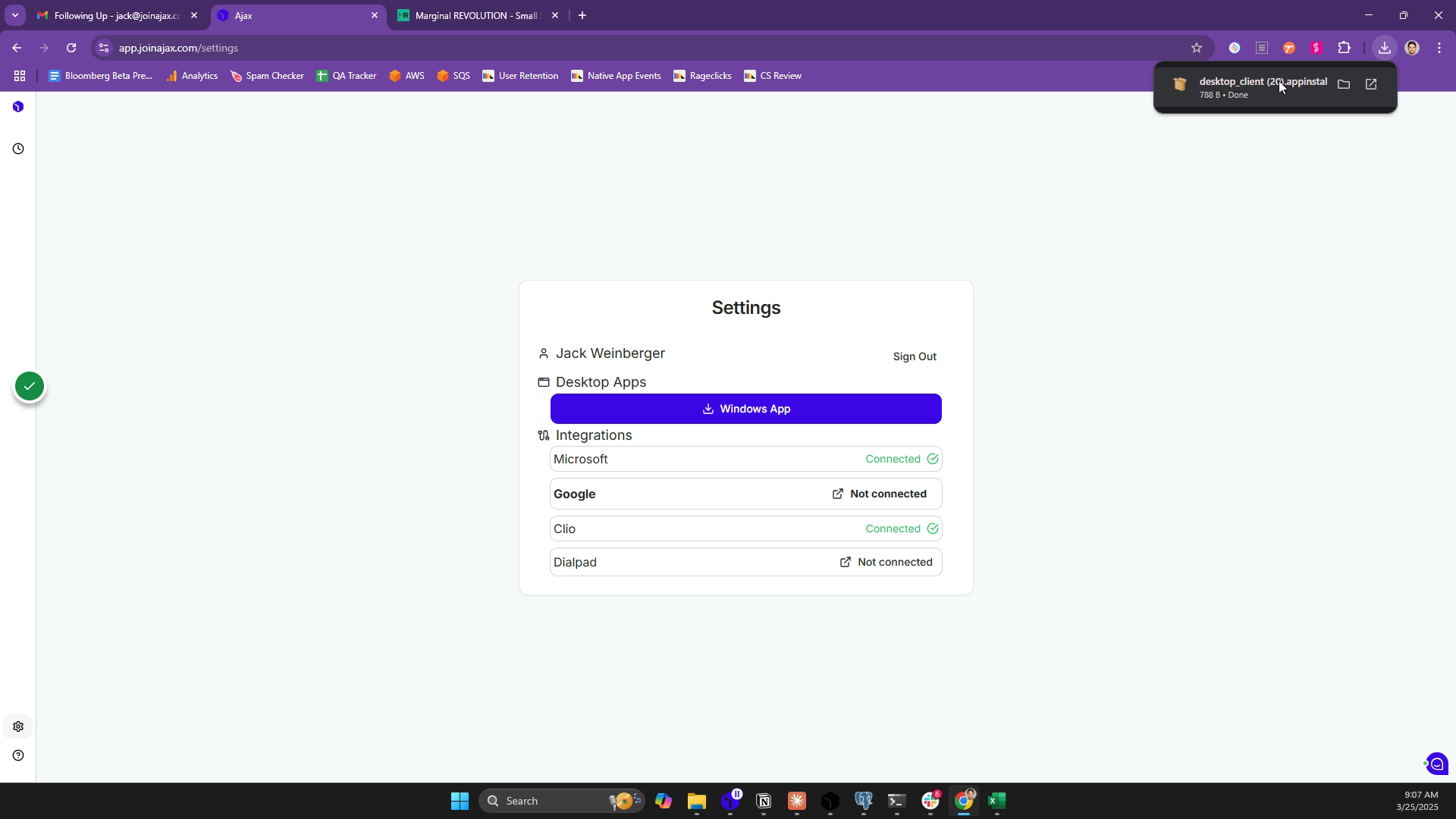The width and height of the screenshot is (1456, 819).
Task: Click the Windows taskbar Search box
Action: tap(561, 801)
